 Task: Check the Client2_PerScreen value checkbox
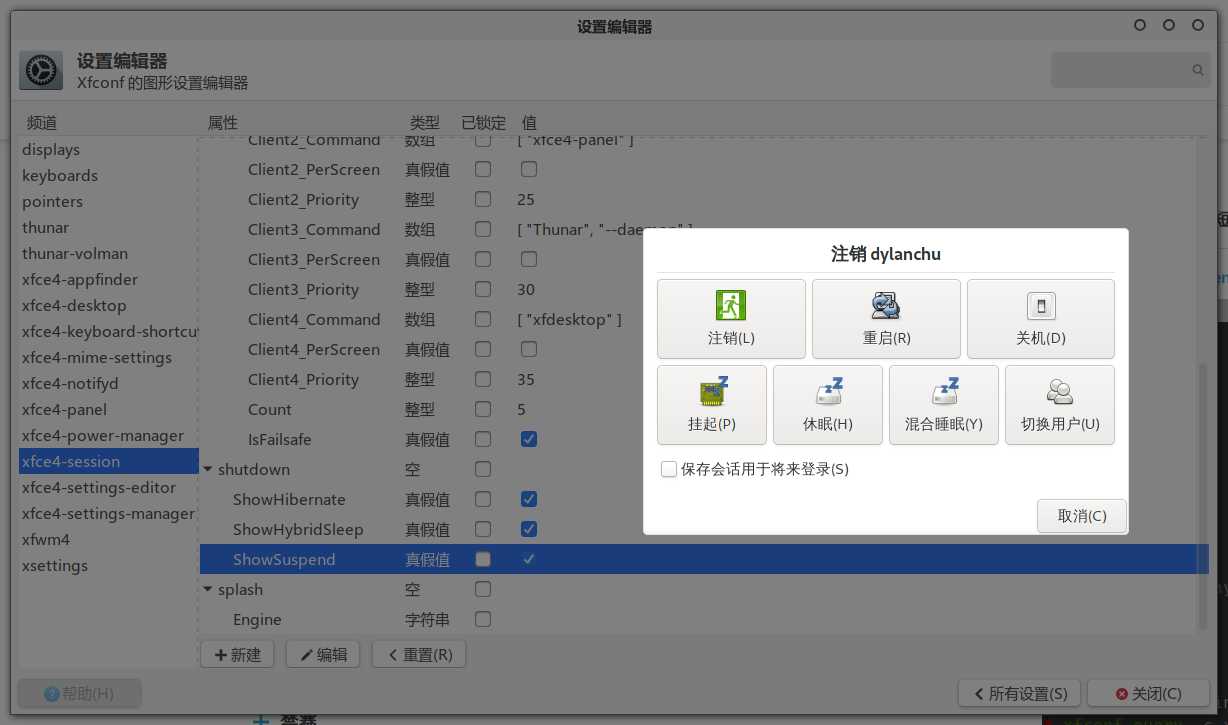tap(529, 169)
